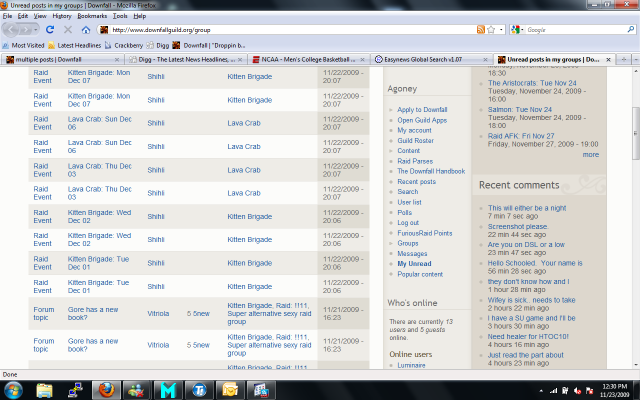Image resolution: width=640 pixels, height=400 pixels.
Task: Open the Popular content link
Action: (x=420, y=274)
